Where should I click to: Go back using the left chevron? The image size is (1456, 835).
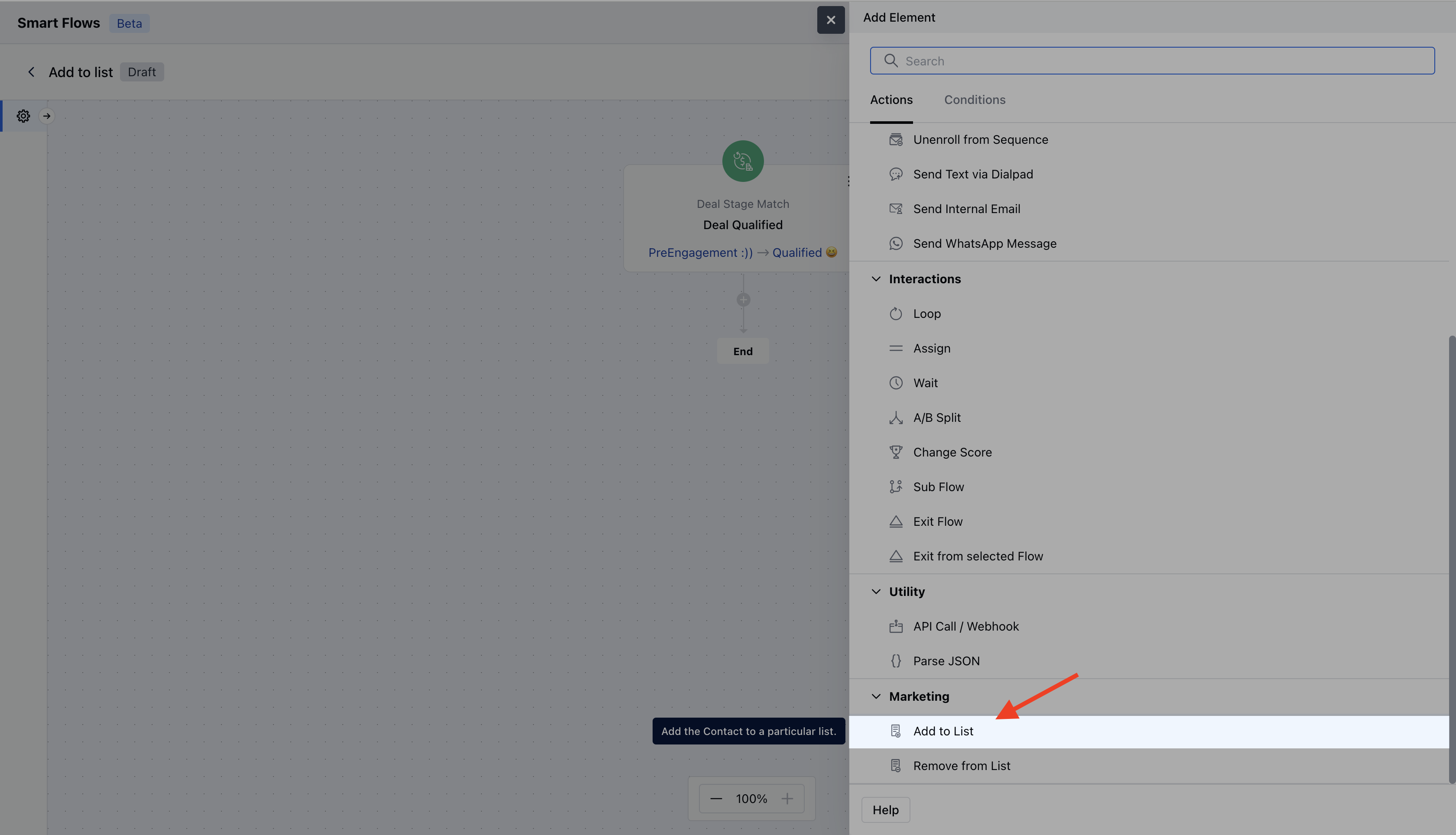[x=32, y=72]
